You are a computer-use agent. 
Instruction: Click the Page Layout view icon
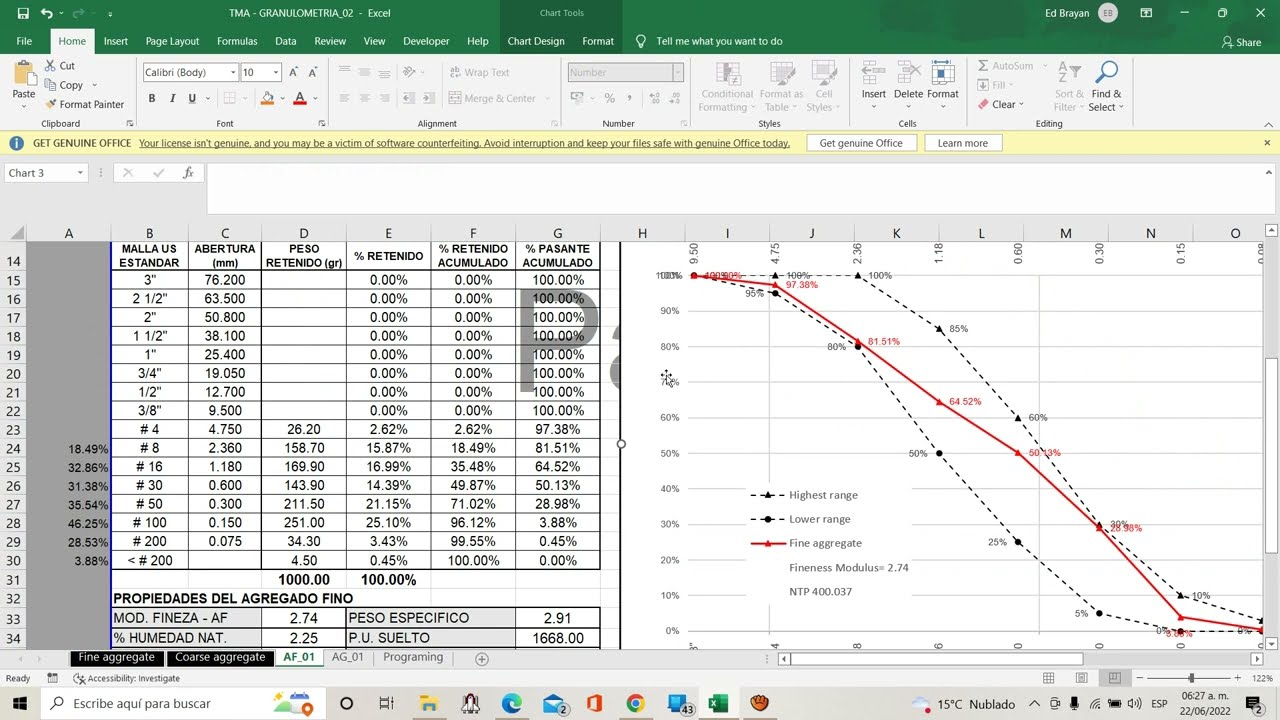click(x=1081, y=678)
